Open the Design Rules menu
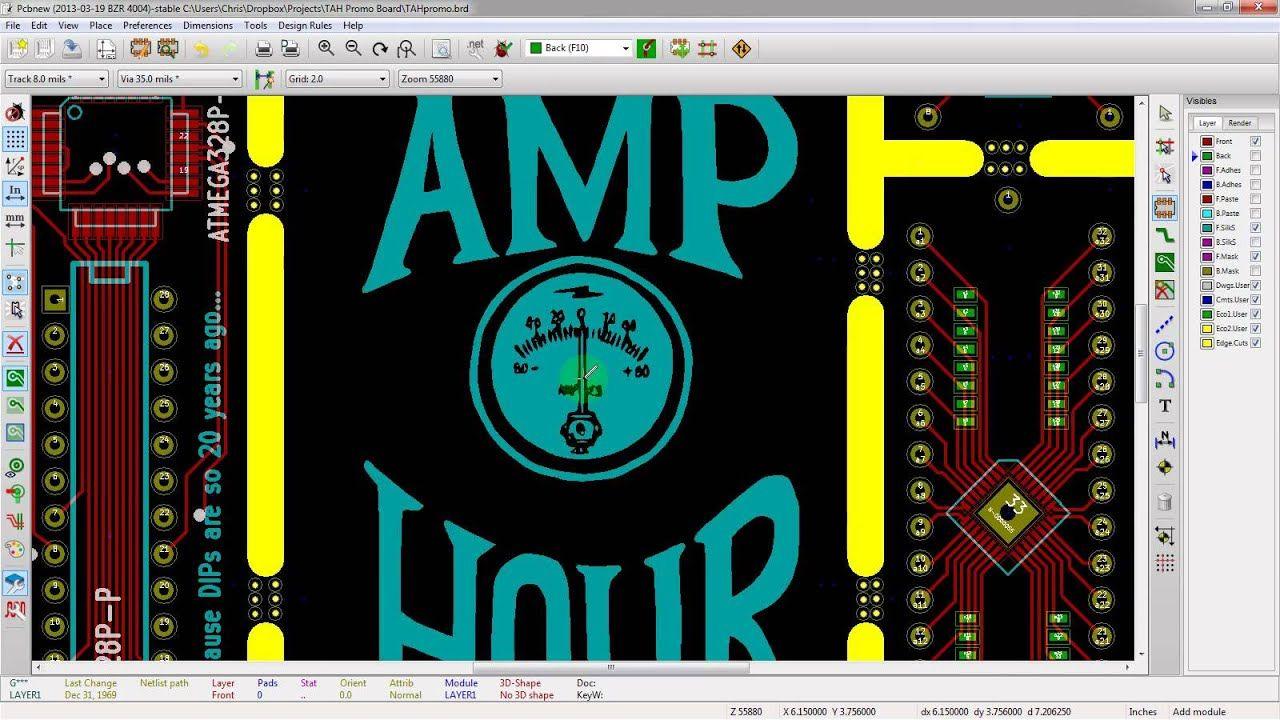 (x=305, y=25)
